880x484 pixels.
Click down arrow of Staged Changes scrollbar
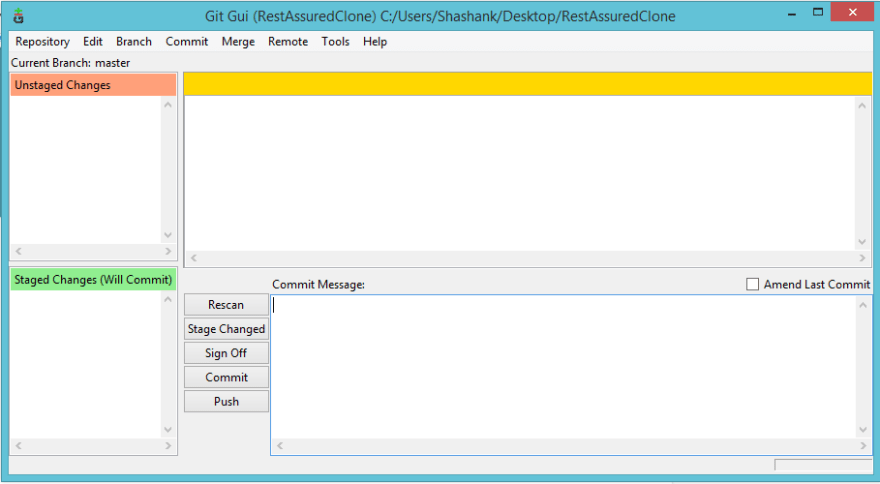168,430
